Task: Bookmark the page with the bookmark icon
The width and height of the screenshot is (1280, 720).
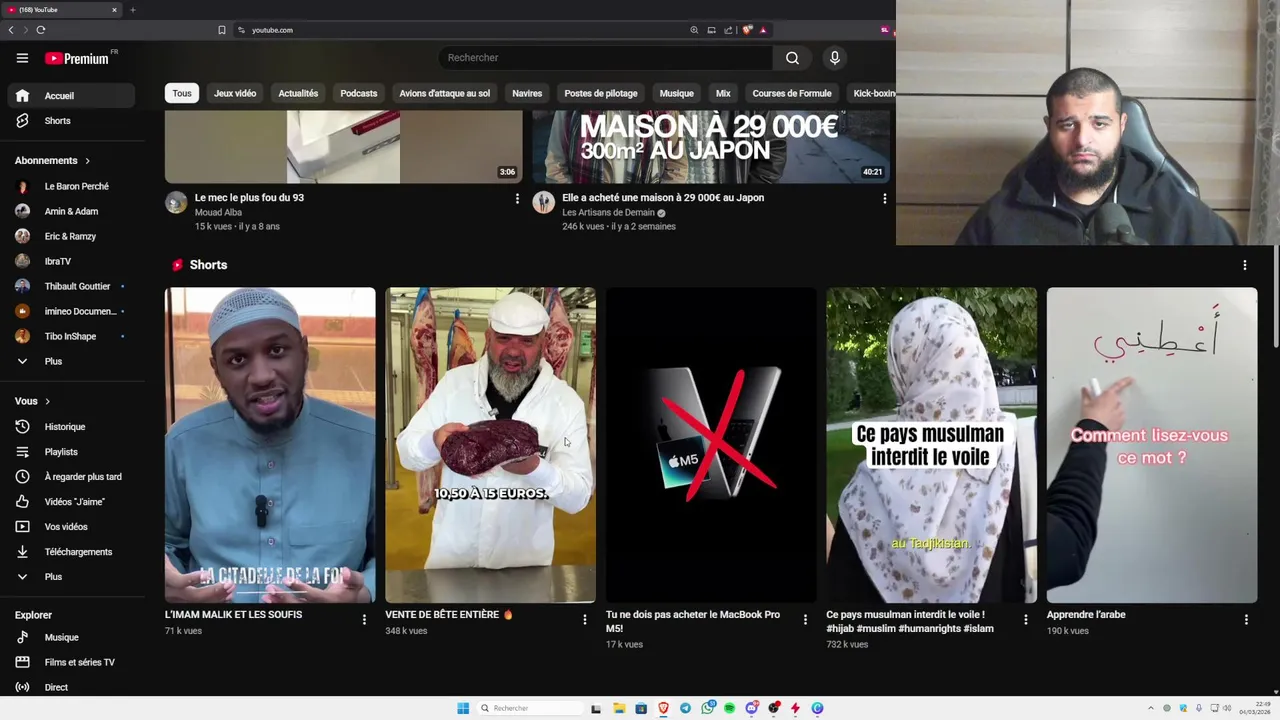Action: 222,30
